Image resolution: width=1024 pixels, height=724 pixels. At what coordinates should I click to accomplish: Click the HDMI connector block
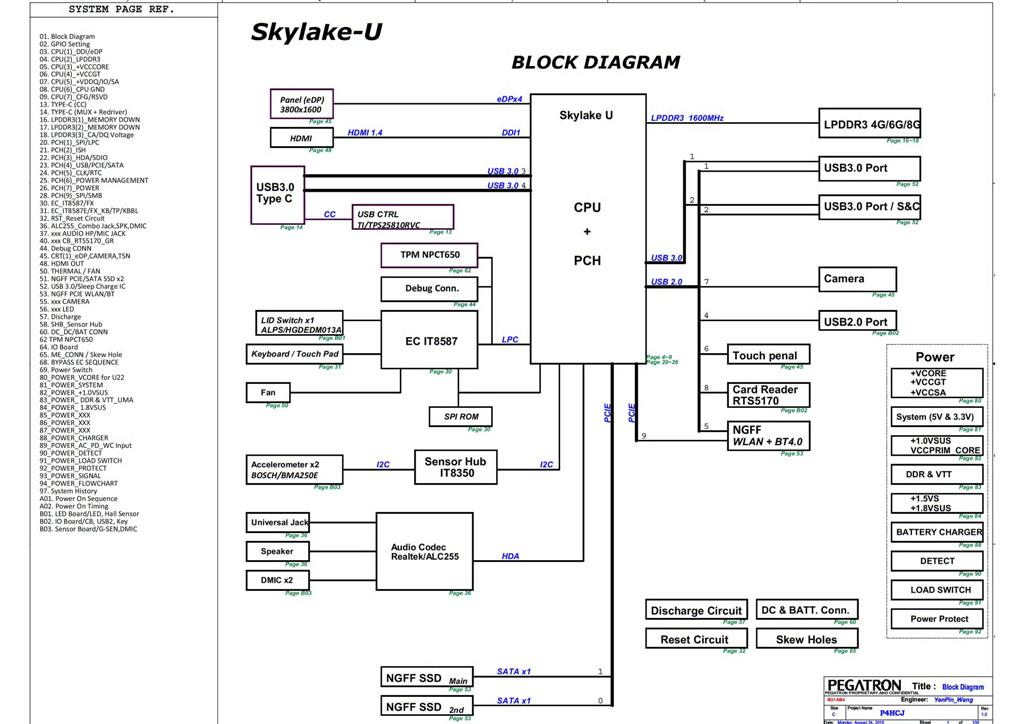pos(302,138)
